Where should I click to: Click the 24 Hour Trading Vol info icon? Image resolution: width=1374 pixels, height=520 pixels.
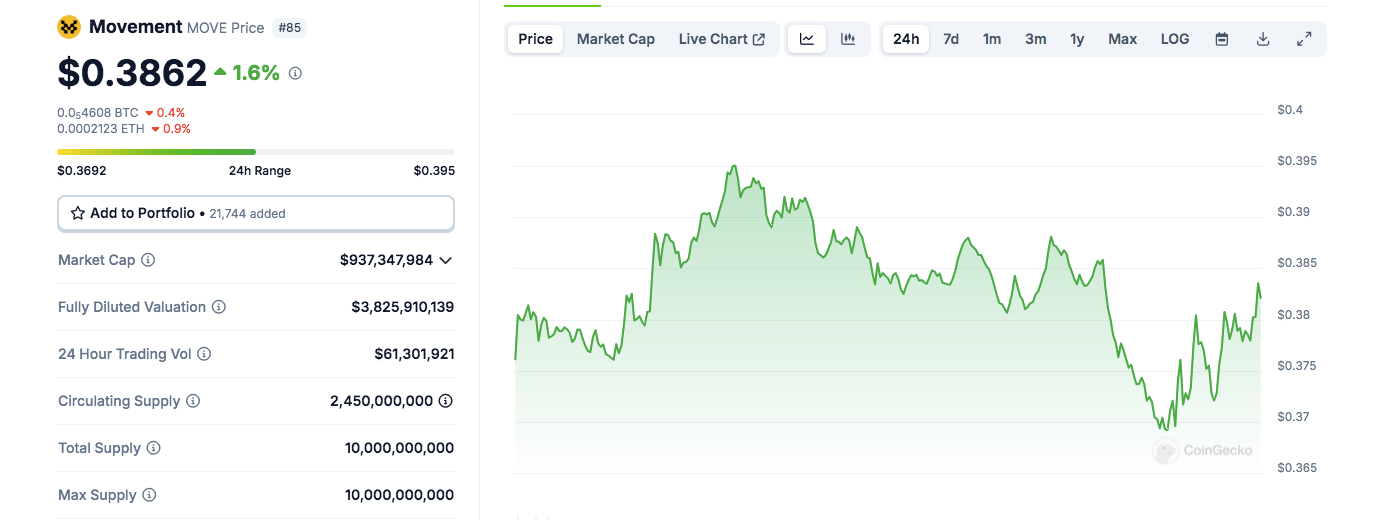204,354
